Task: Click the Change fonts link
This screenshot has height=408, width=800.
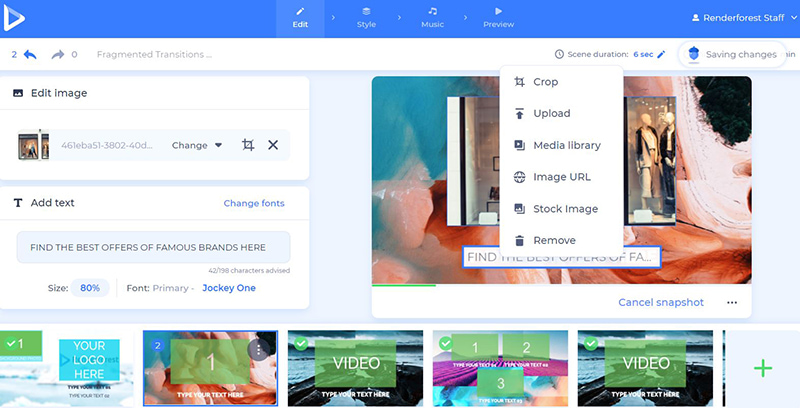Action: coord(254,203)
